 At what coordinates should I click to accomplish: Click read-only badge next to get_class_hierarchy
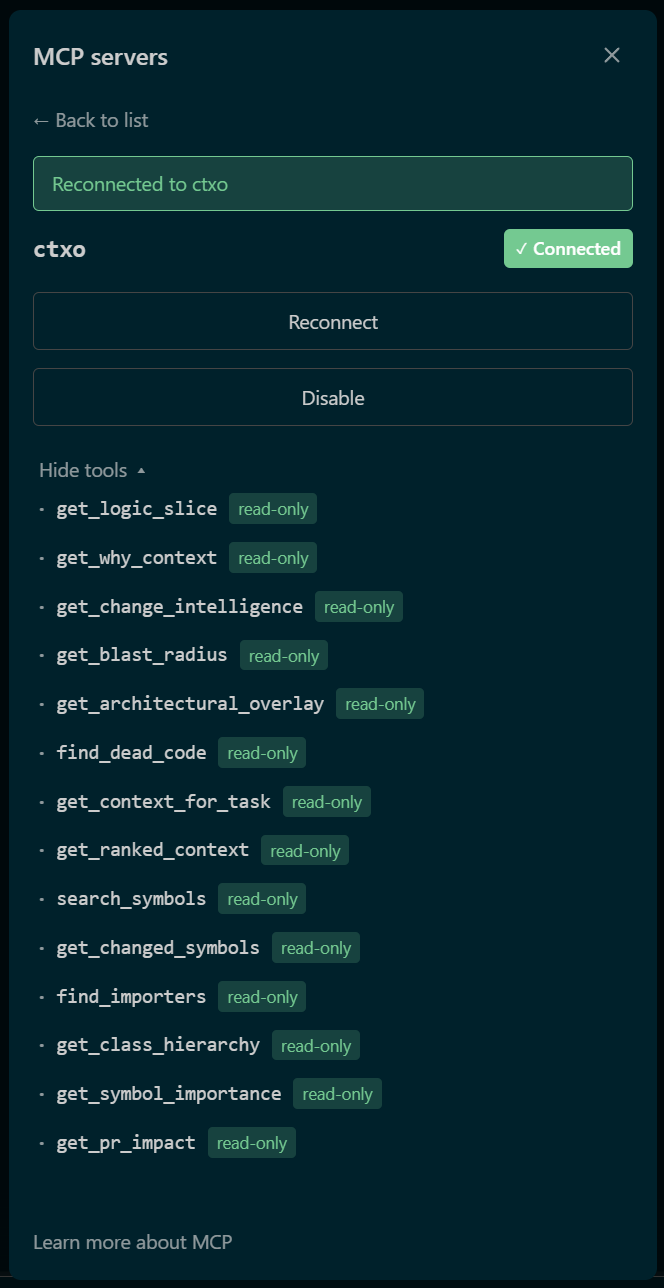(316, 1046)
